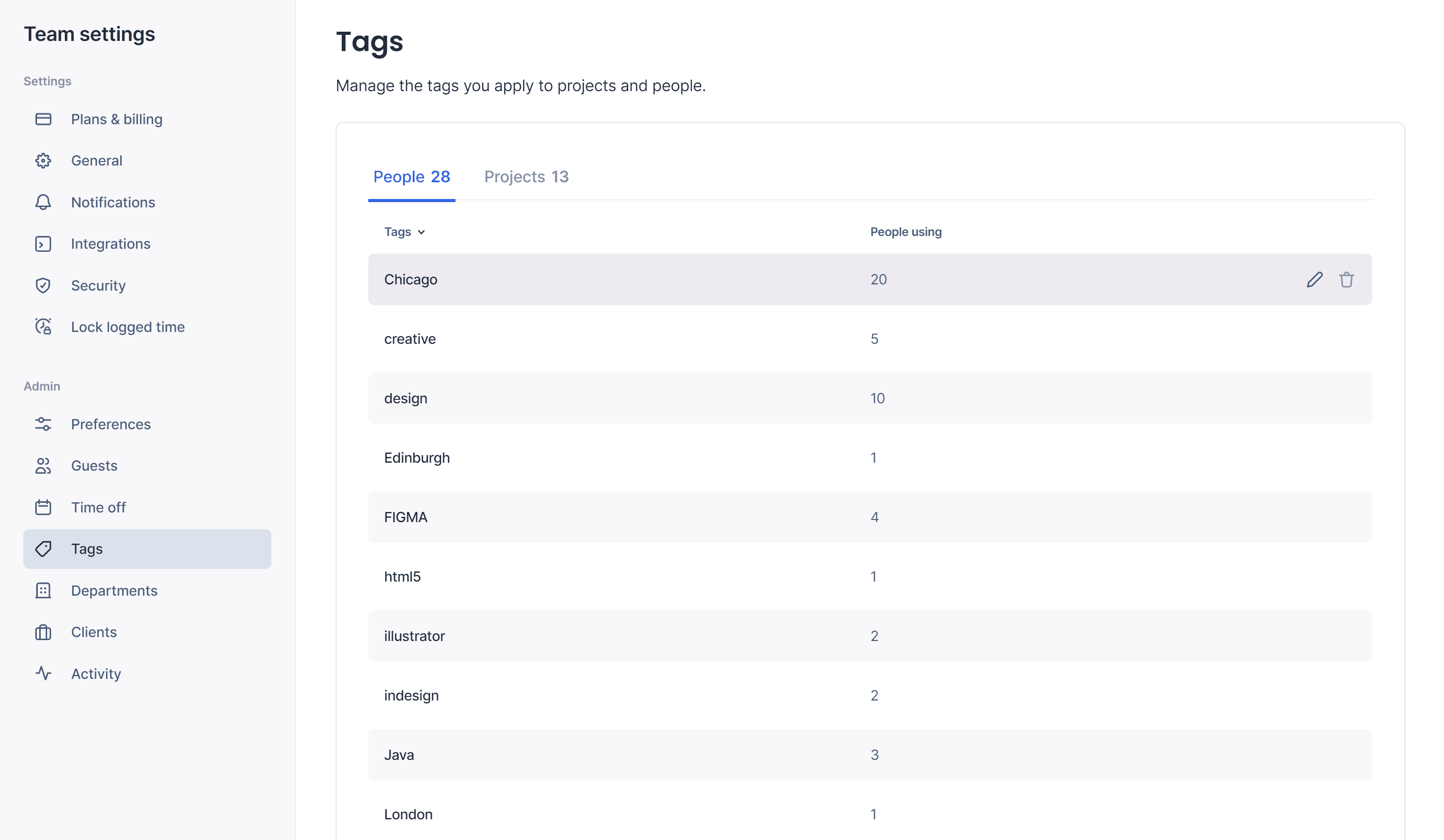Switch to the Projects 13 tab
Screen dimensions: 1444x840
526,177
